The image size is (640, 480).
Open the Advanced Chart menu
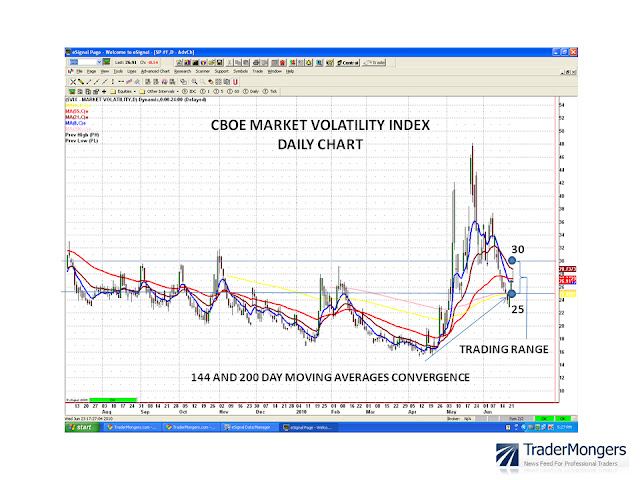coord(155,71)
